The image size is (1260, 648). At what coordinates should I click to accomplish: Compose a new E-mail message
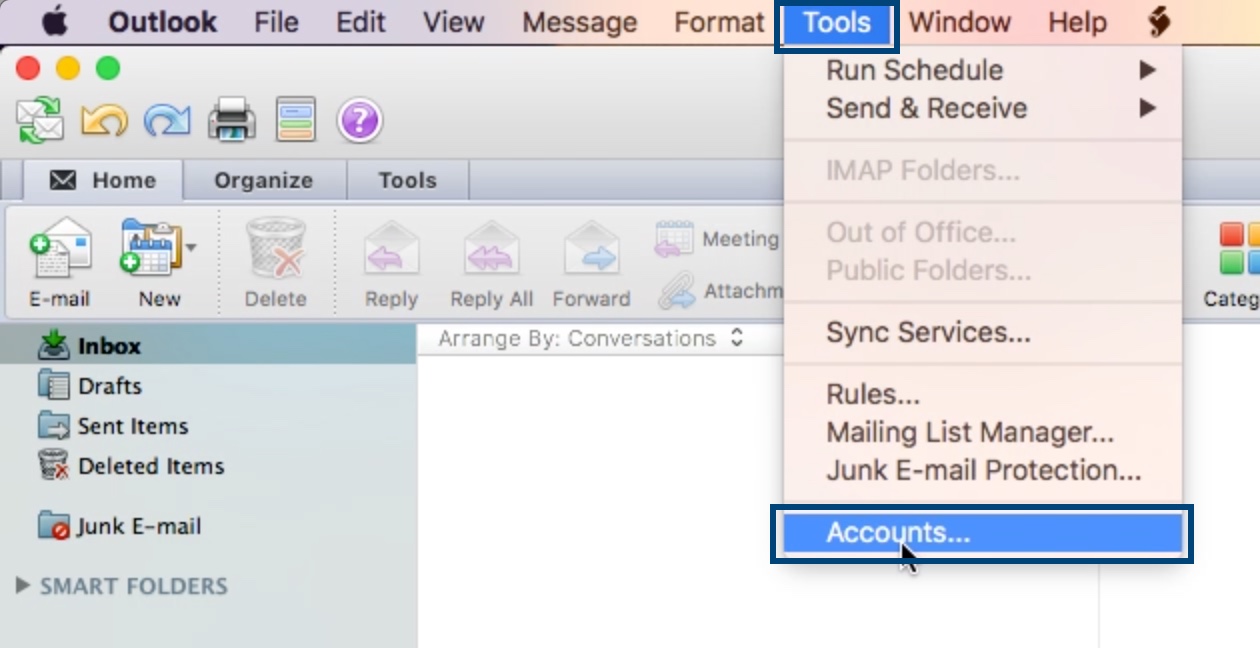57,260
